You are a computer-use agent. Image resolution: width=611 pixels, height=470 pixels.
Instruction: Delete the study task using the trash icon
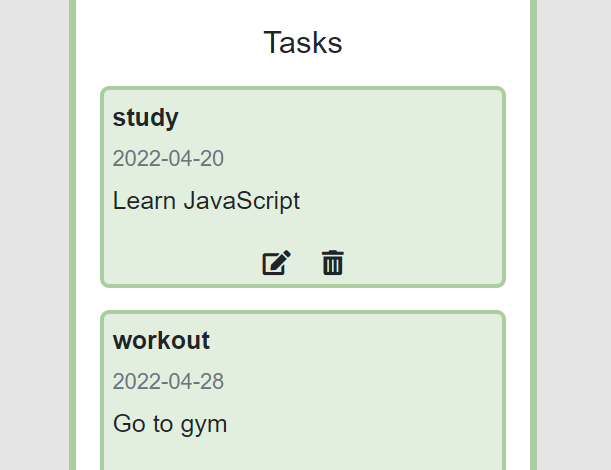coord(333,263)
